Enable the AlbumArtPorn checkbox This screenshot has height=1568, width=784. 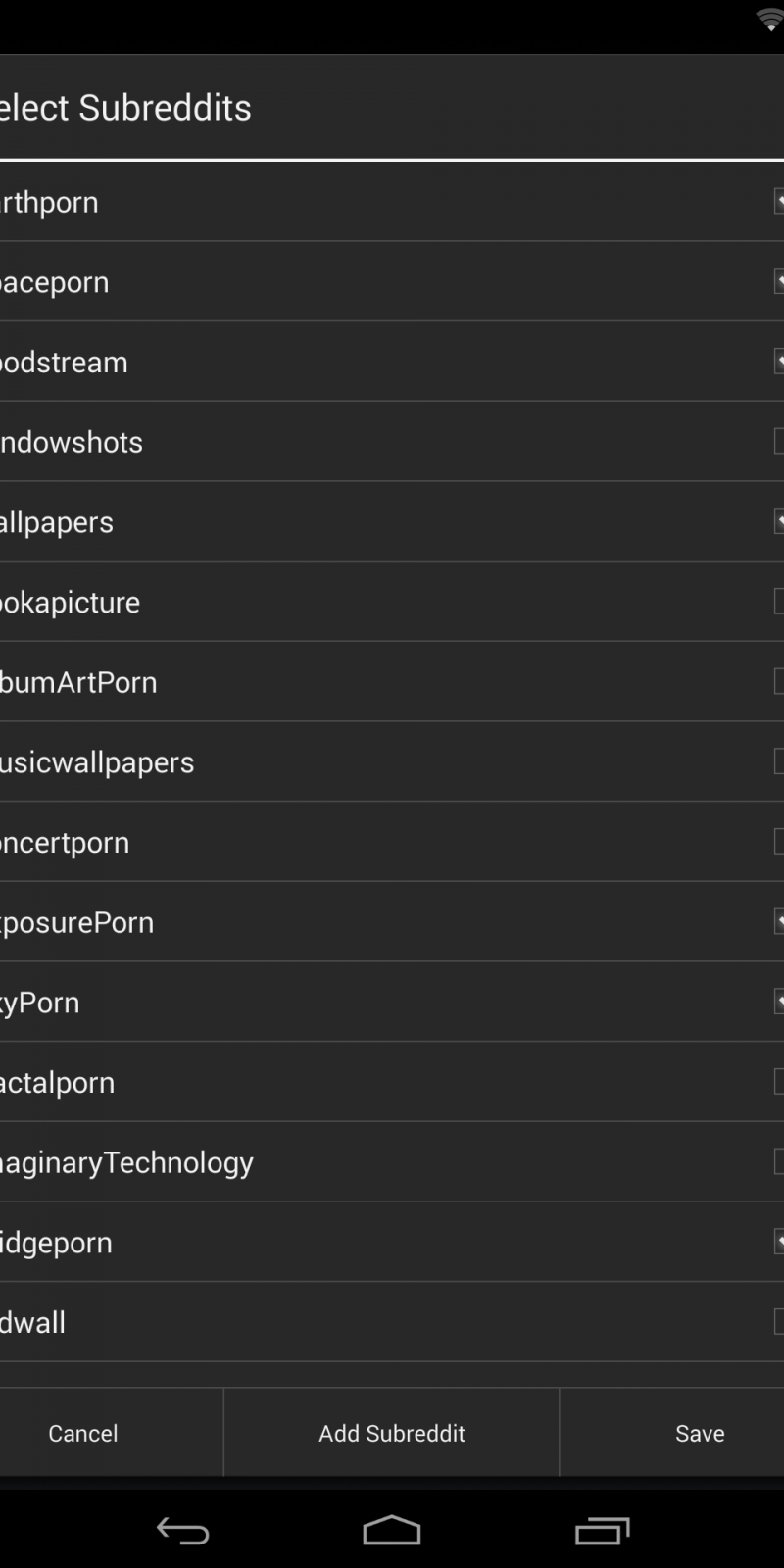pos(778,682)
